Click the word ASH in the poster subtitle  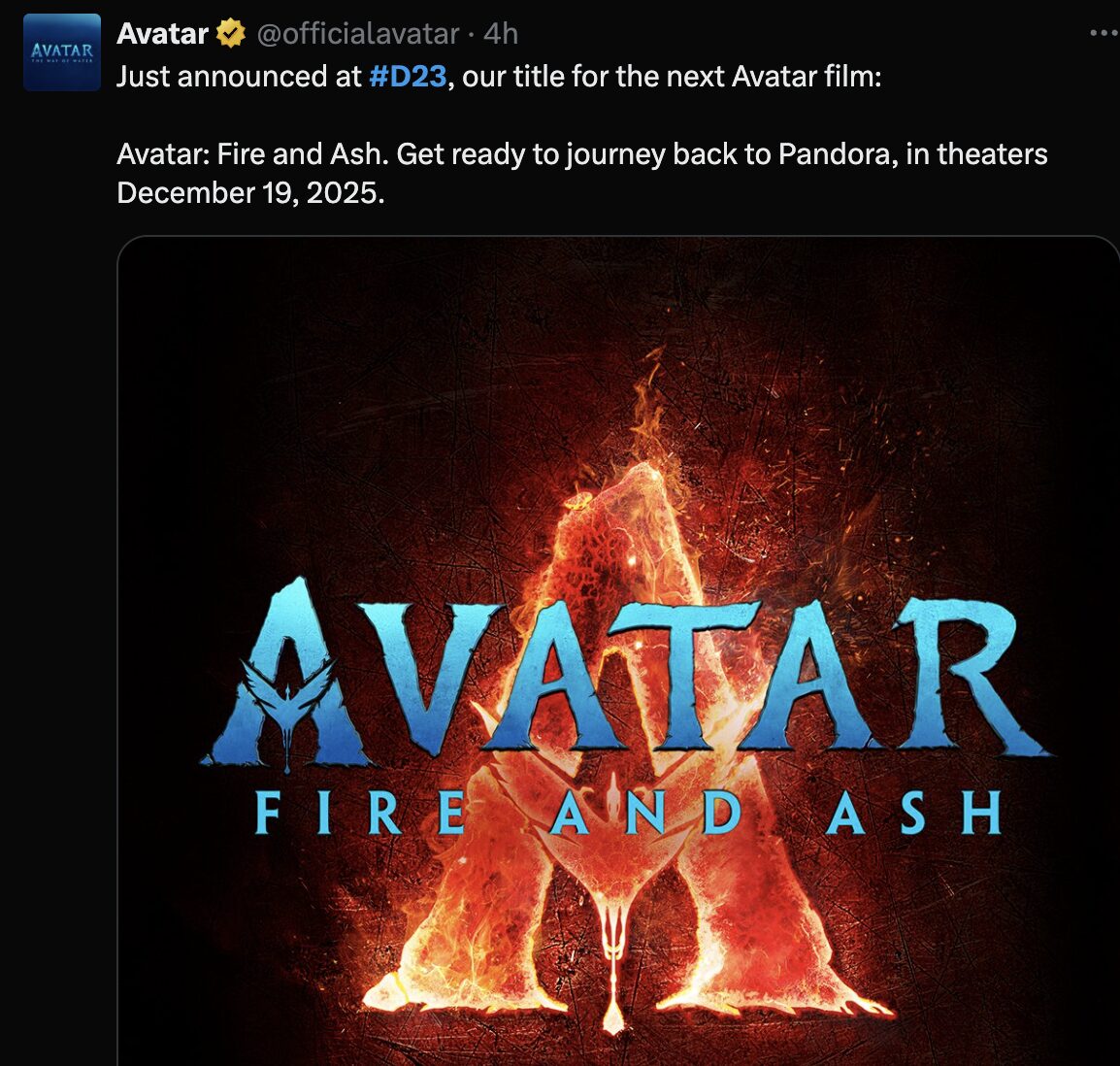tap(914, 813)
